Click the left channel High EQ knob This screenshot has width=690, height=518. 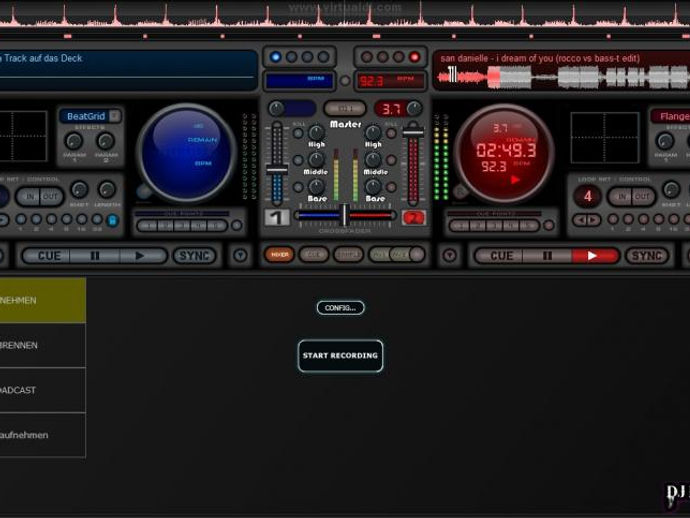coord(316,132)
